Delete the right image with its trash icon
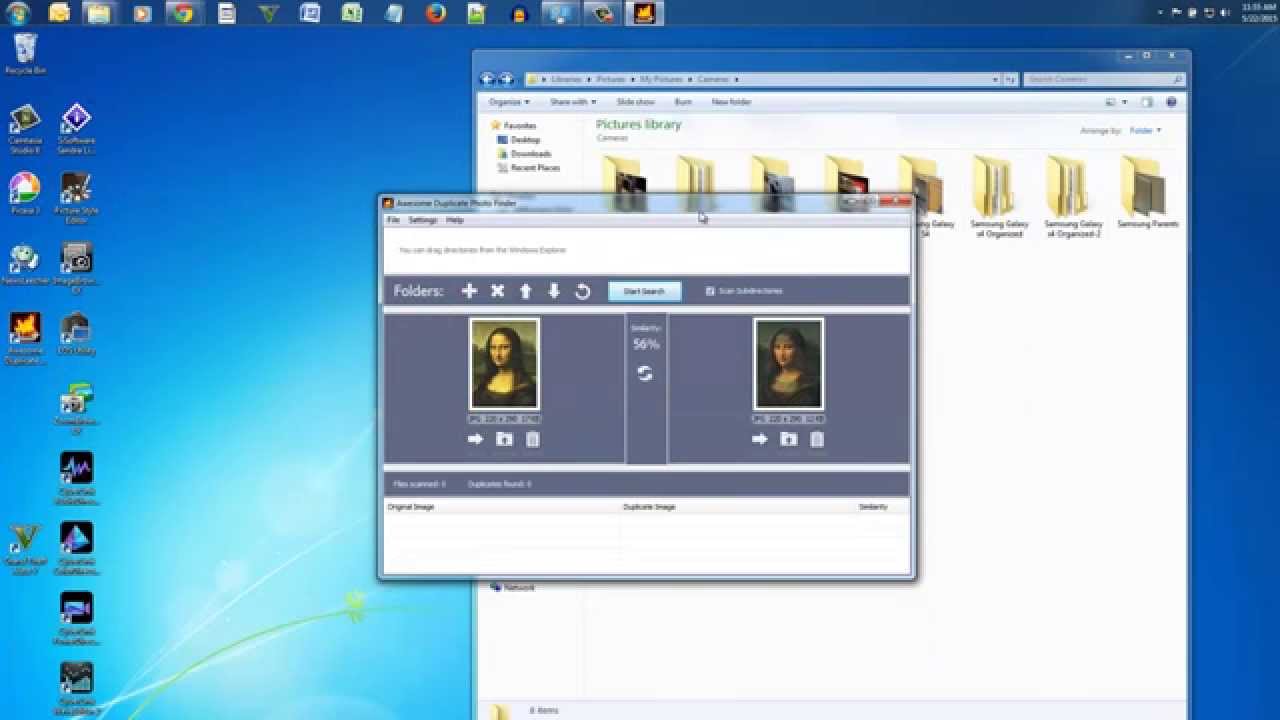The height and width of the screenshot is (720, 1280). pyautogui.click(x=817, y=439)
